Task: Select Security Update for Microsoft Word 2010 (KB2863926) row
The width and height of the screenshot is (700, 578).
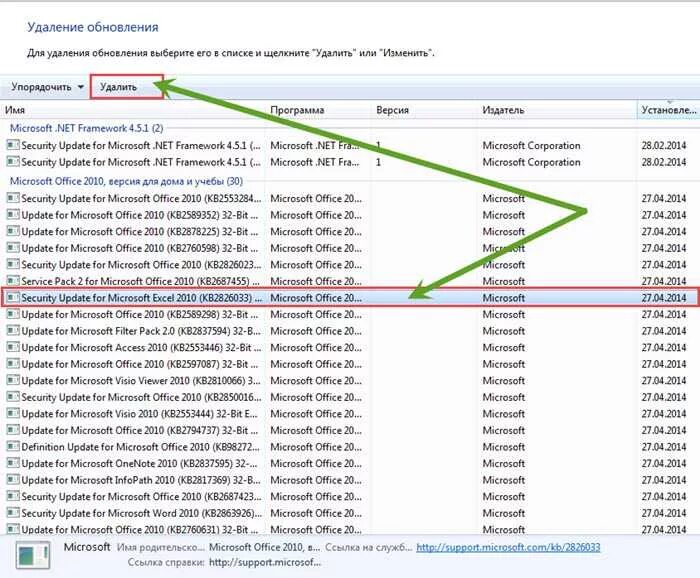Action: (x=350, y=513)
